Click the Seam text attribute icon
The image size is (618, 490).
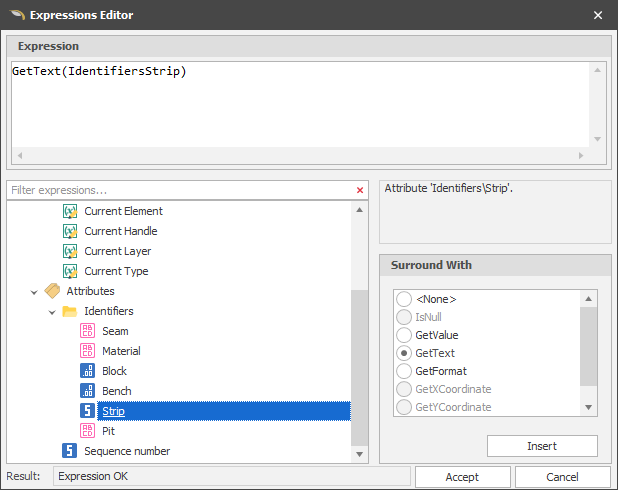[x=88, y=331]
